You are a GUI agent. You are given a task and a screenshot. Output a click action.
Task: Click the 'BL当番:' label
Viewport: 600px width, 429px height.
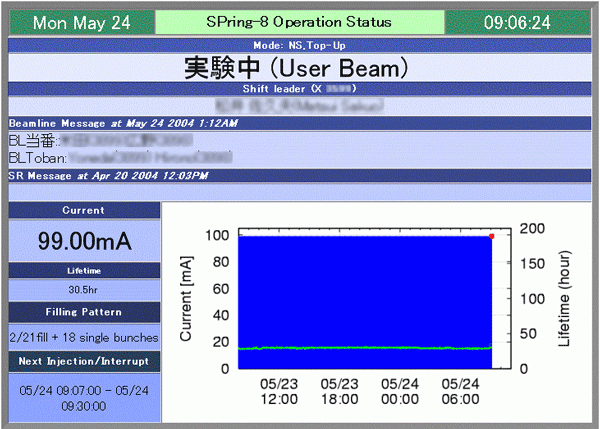click(x=34, y=141)
